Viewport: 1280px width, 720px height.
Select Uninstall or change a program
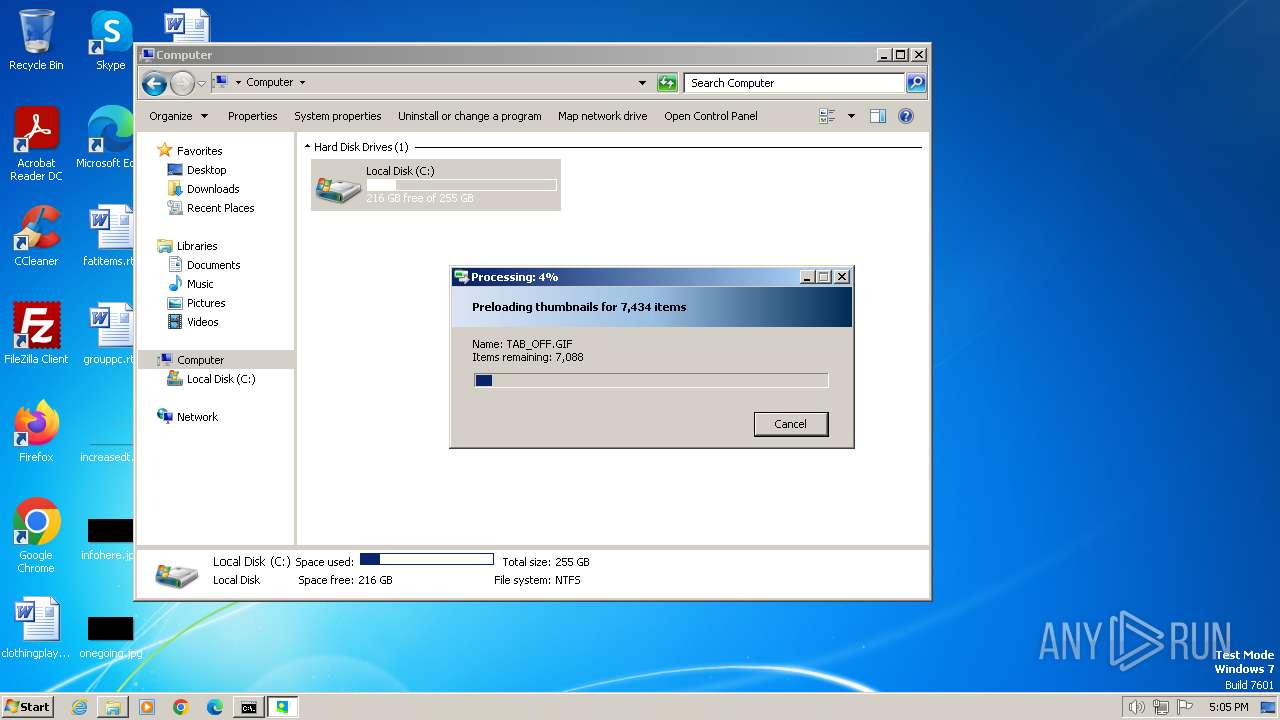[470, 116]
